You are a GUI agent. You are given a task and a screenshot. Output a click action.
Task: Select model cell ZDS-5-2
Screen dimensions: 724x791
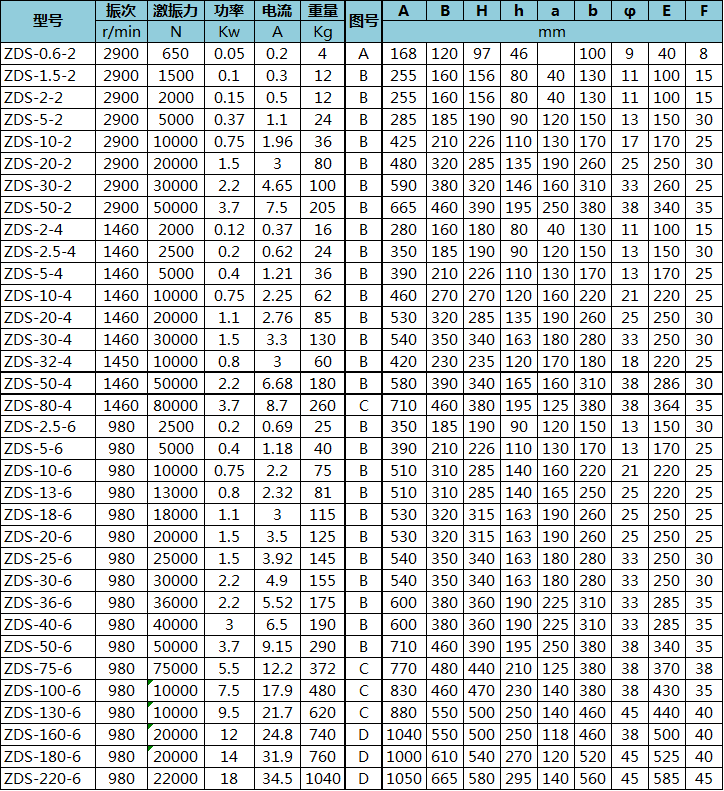[x=48, y=120]
